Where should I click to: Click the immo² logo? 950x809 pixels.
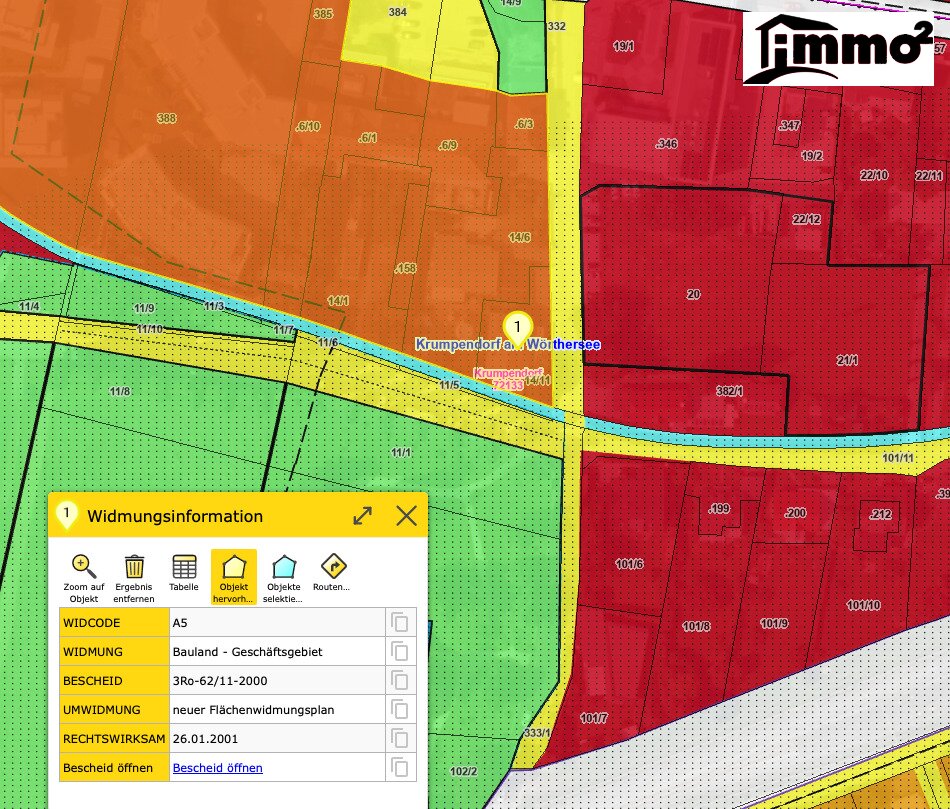(838, 48)
